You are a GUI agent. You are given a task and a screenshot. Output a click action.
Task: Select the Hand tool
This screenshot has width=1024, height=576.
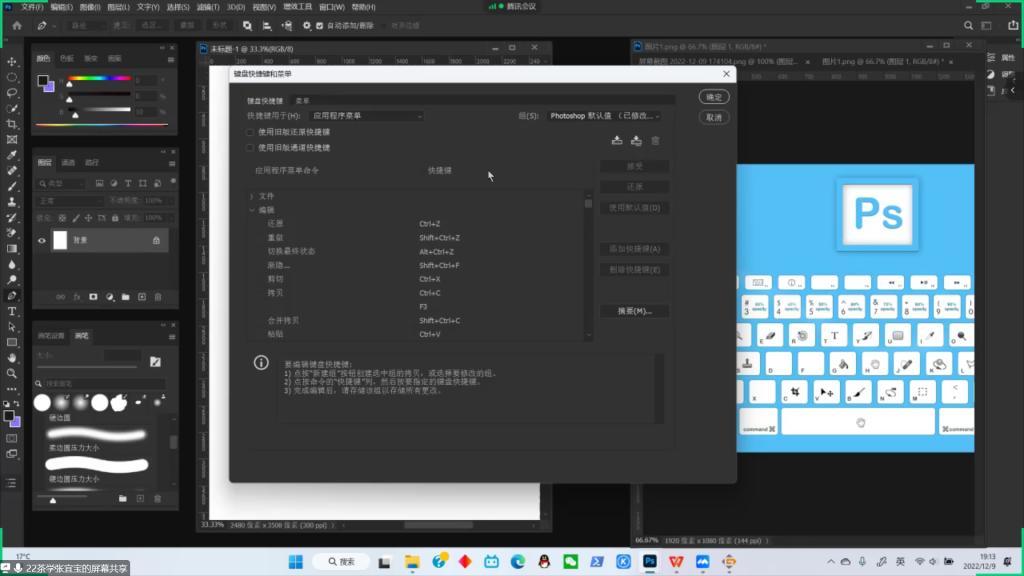(12, 357)
